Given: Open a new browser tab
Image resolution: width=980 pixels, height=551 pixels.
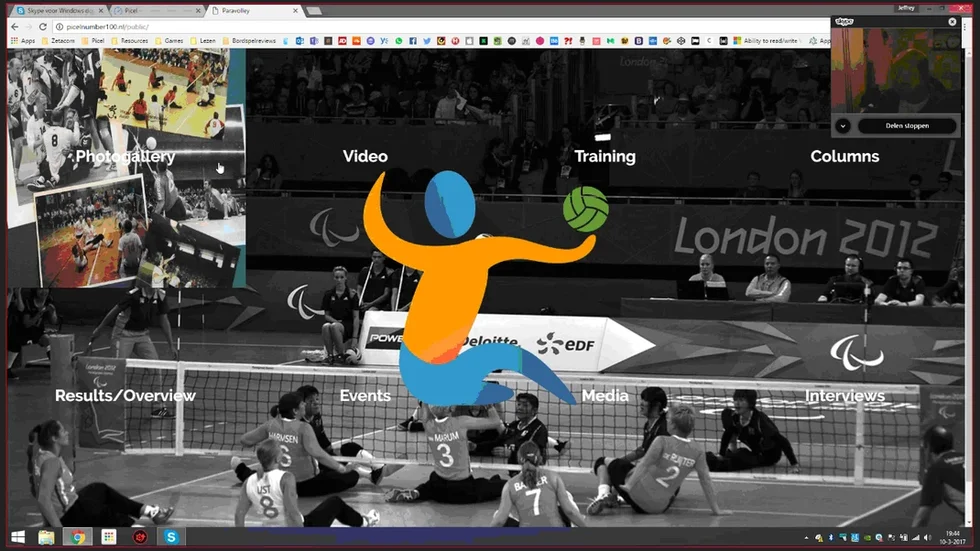Looking at the screenshot, I should tap(314, 11).
